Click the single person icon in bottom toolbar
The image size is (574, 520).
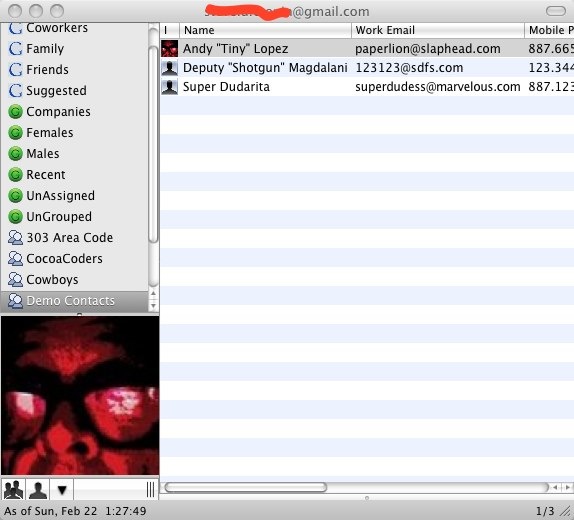pos(38,489)
